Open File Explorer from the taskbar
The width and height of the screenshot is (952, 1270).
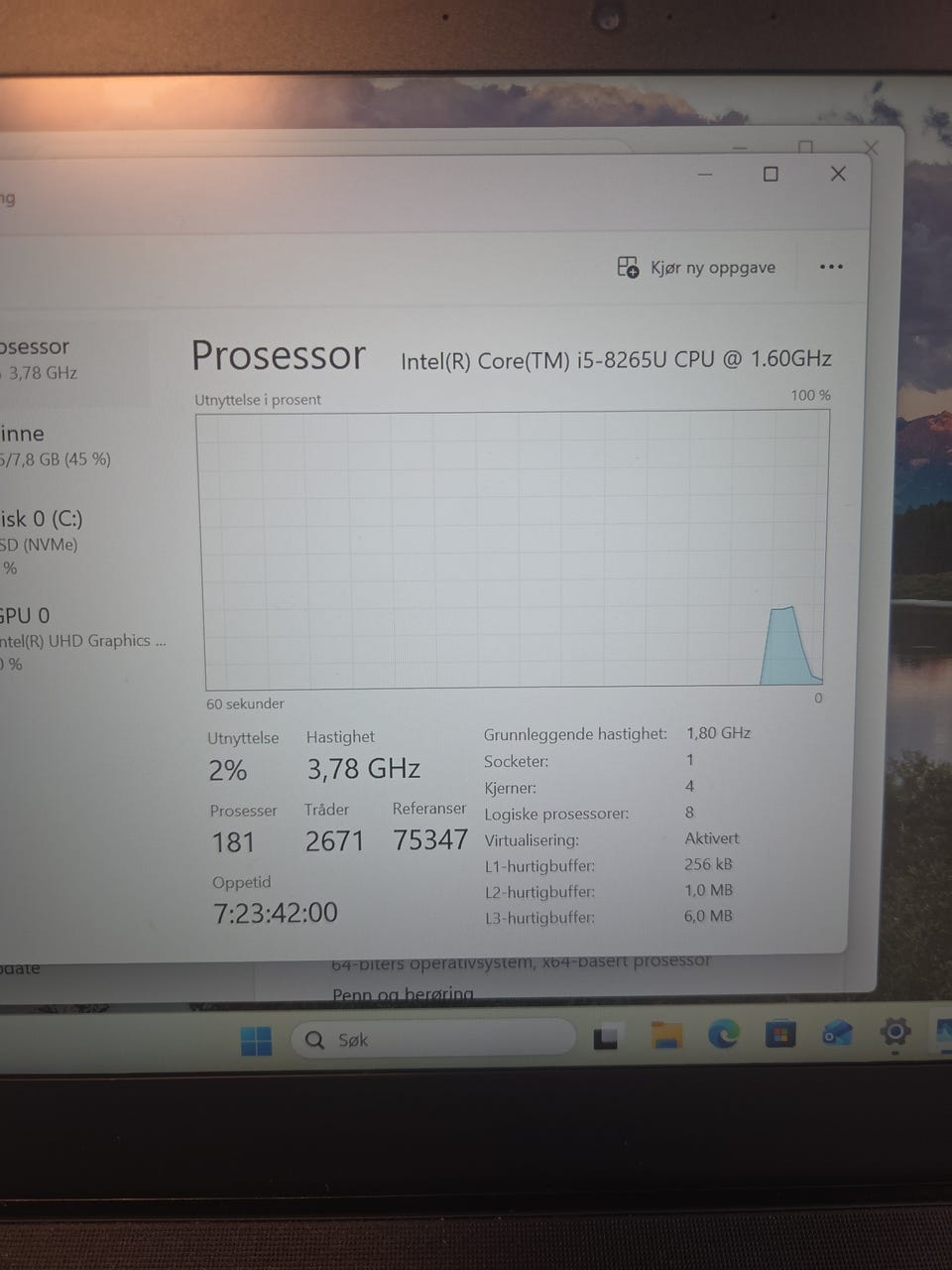[x=666, y=1036]
